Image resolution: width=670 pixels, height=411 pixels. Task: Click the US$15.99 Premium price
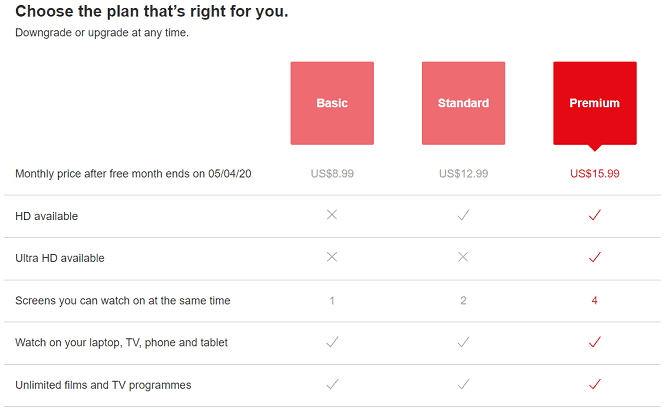[594, 174]
